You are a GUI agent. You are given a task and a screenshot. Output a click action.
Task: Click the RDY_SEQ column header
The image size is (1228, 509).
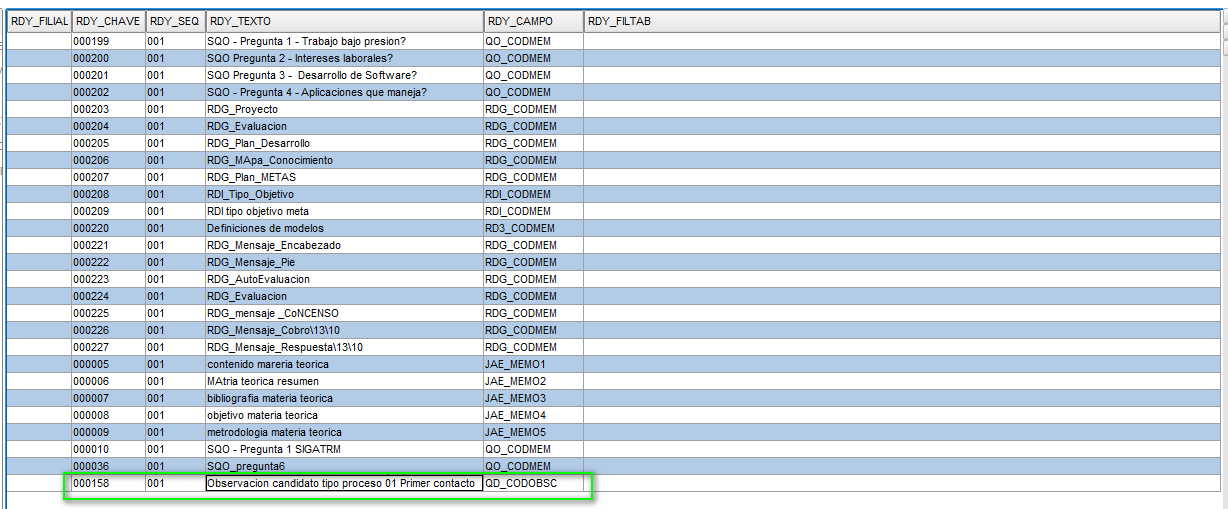pos(175,21)
